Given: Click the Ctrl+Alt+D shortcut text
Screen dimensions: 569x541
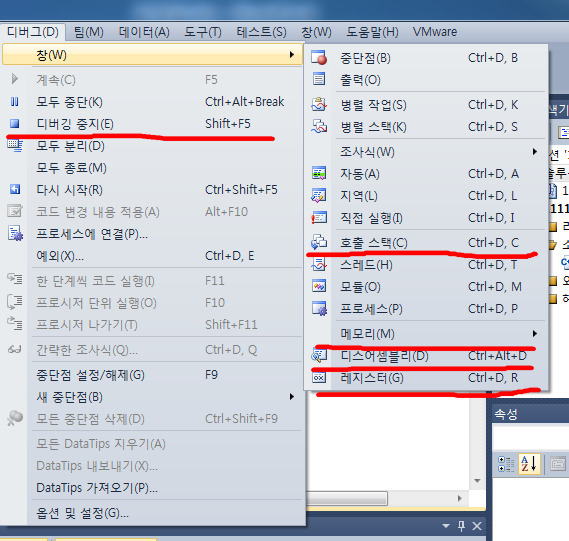Looking at the screenshot, I should click(x=497, y=356).
